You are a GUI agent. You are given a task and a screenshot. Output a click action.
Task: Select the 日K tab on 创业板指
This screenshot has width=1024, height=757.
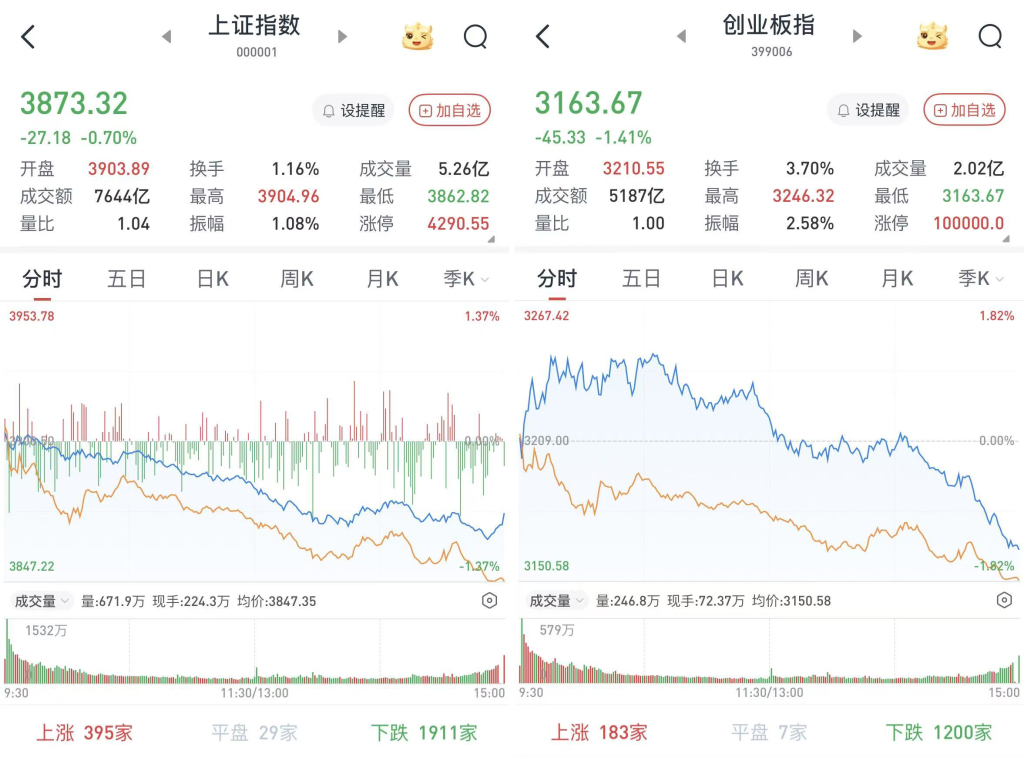coord(727,279)
